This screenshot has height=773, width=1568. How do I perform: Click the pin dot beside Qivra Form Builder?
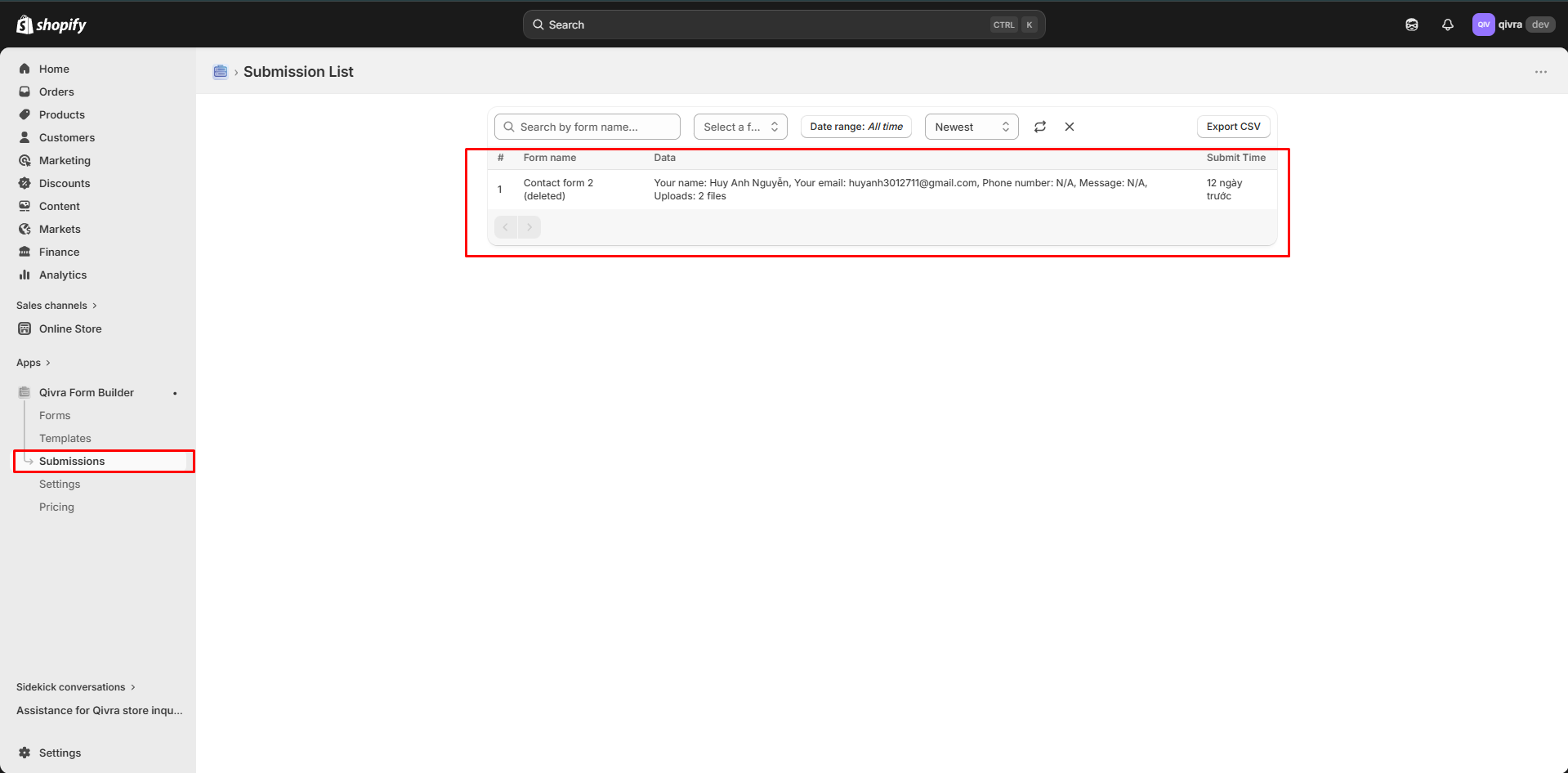tap(175, 393)
